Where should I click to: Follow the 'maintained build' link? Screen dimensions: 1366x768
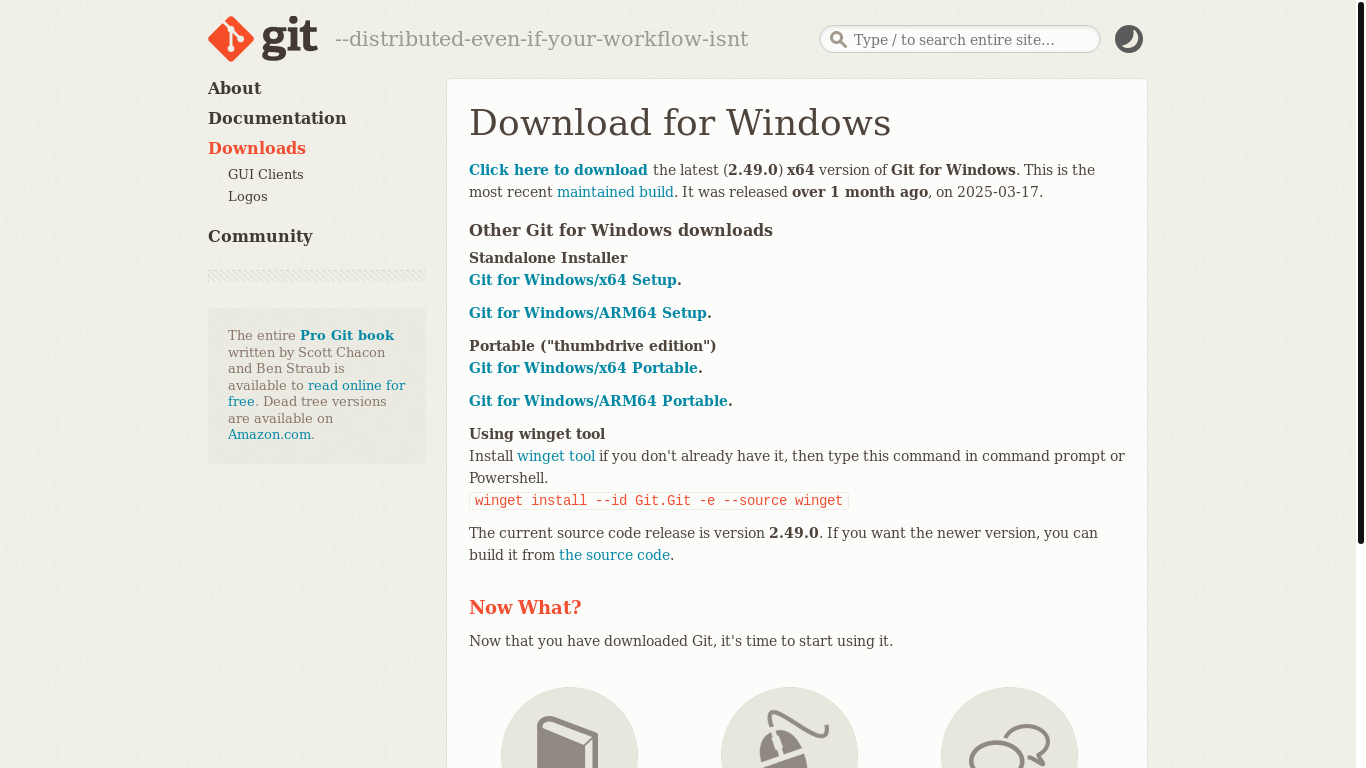click(615, 192)
